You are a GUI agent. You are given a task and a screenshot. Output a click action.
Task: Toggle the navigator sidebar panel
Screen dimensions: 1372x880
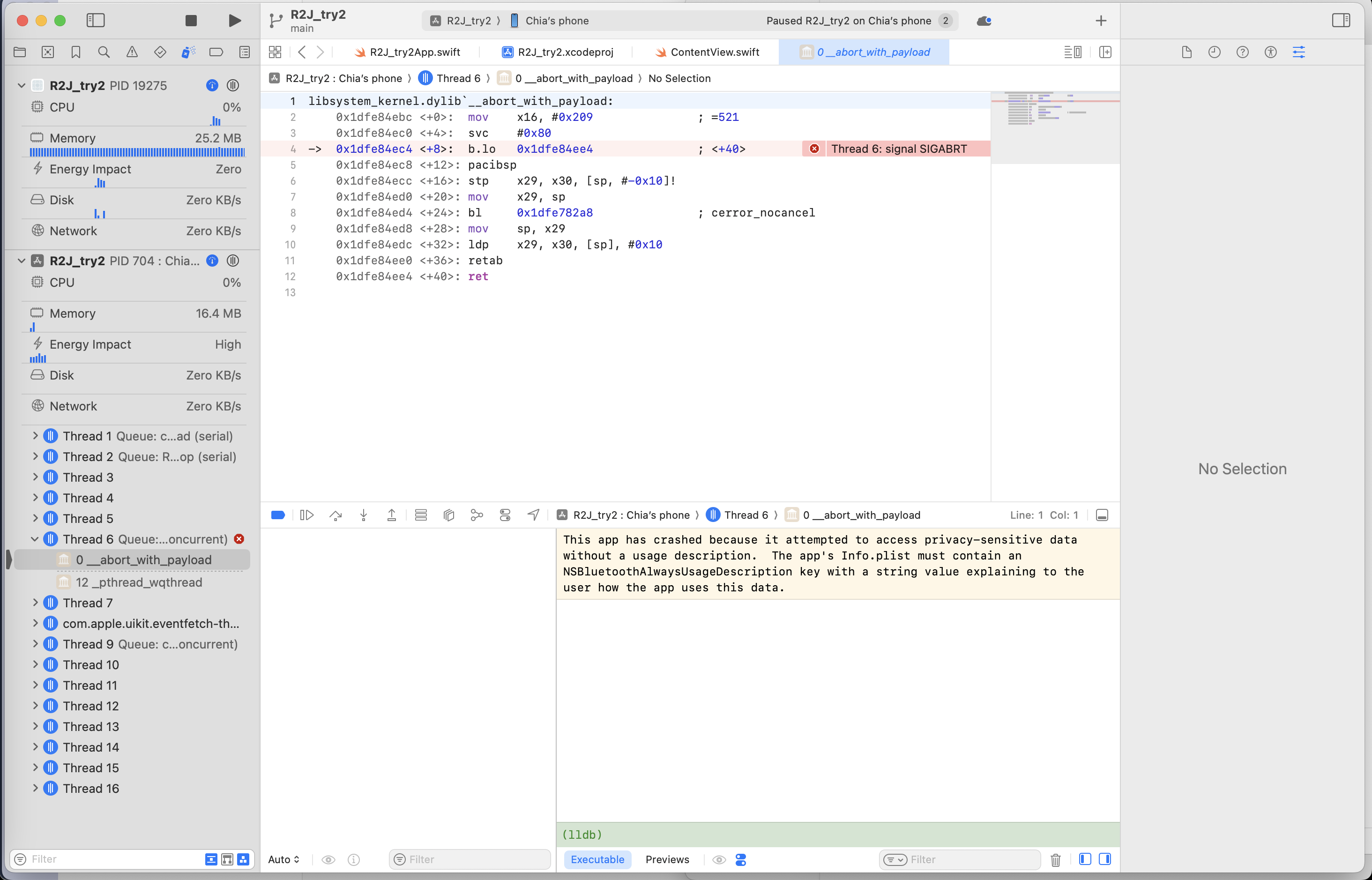tap(96, 21)
